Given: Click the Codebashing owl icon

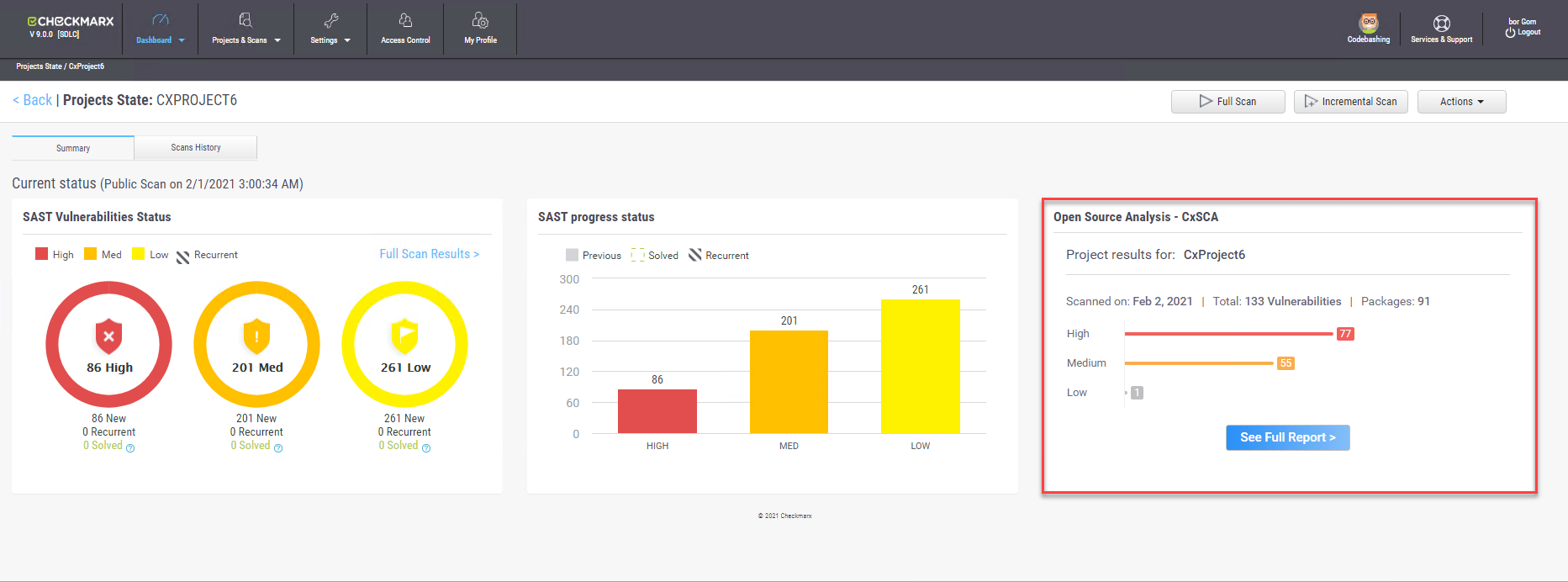Looking at the screenshot, I should (1368, 23).
